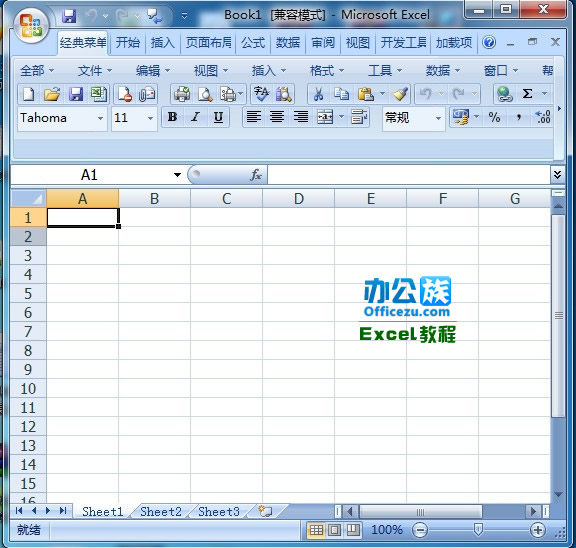Send workbook as email attachment icon

coord(147,94)
